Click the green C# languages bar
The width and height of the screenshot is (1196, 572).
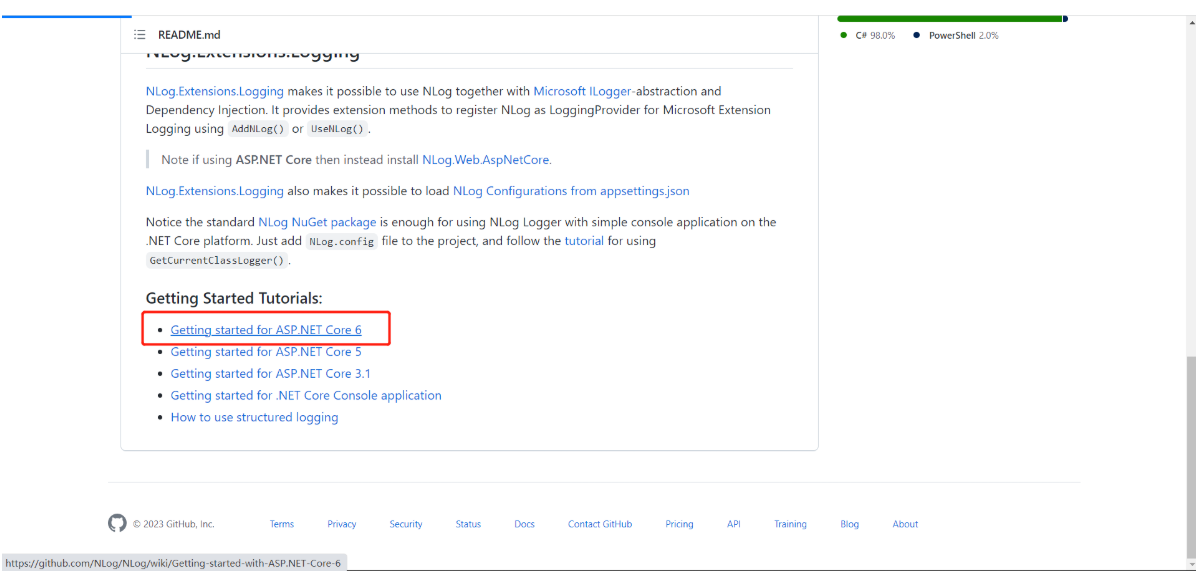[949, 18]
